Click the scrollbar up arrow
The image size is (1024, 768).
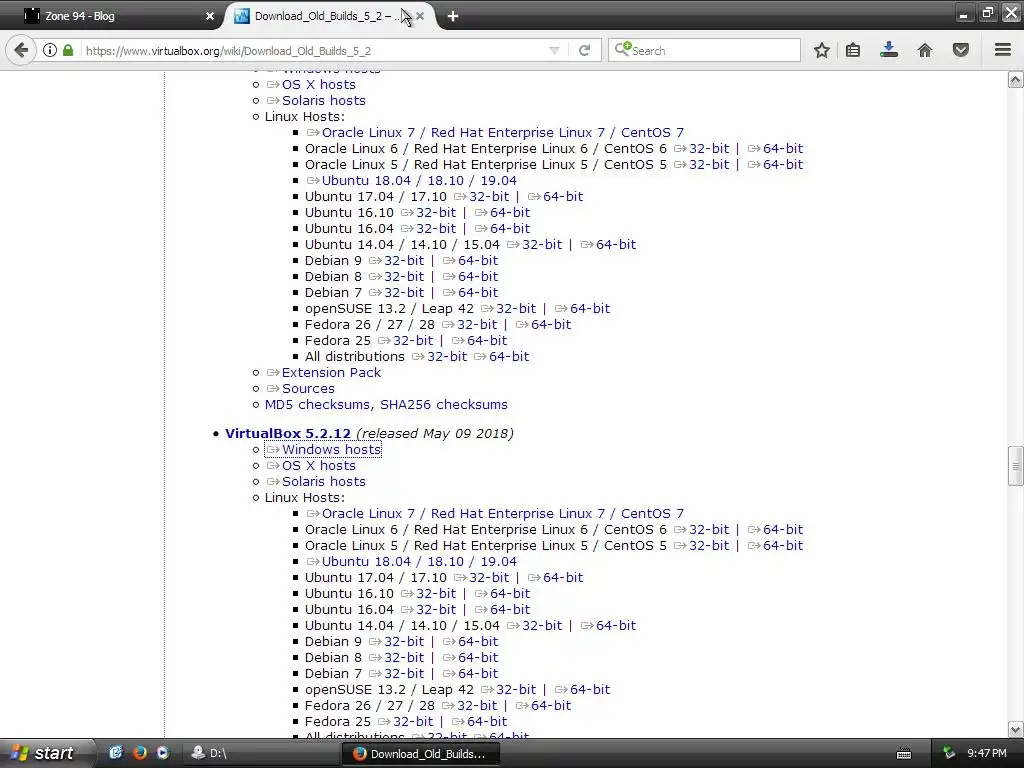tap(1016, 80)
